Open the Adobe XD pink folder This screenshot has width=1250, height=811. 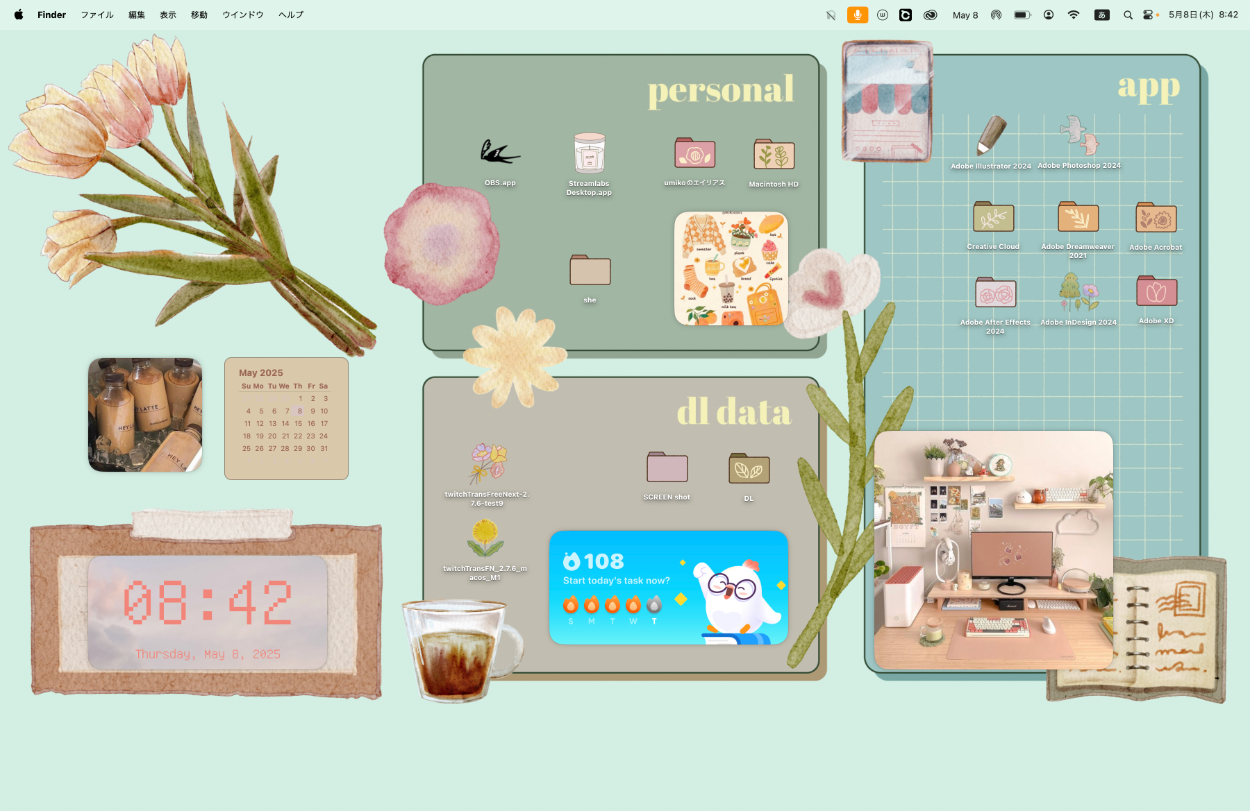tap(1156, 292)
